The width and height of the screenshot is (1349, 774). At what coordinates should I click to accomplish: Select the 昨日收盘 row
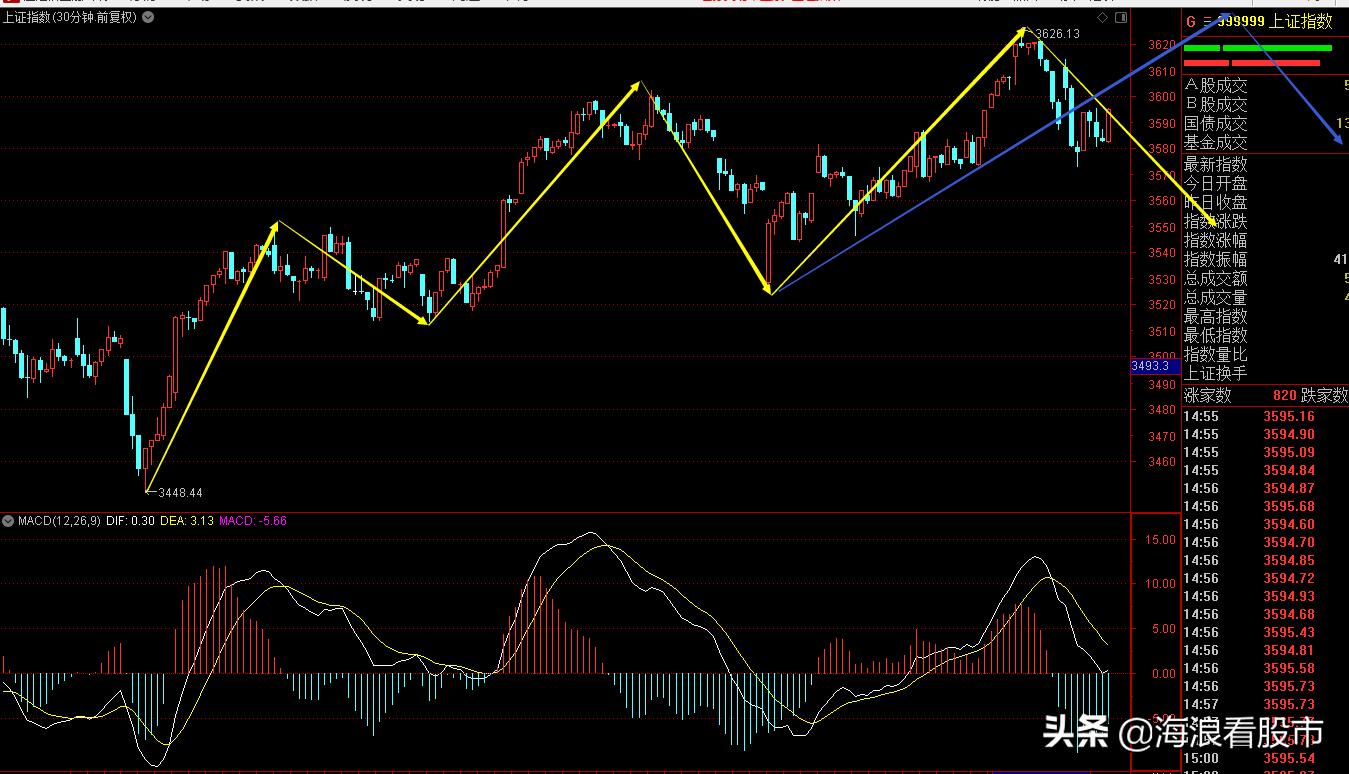click(1266, 202)
